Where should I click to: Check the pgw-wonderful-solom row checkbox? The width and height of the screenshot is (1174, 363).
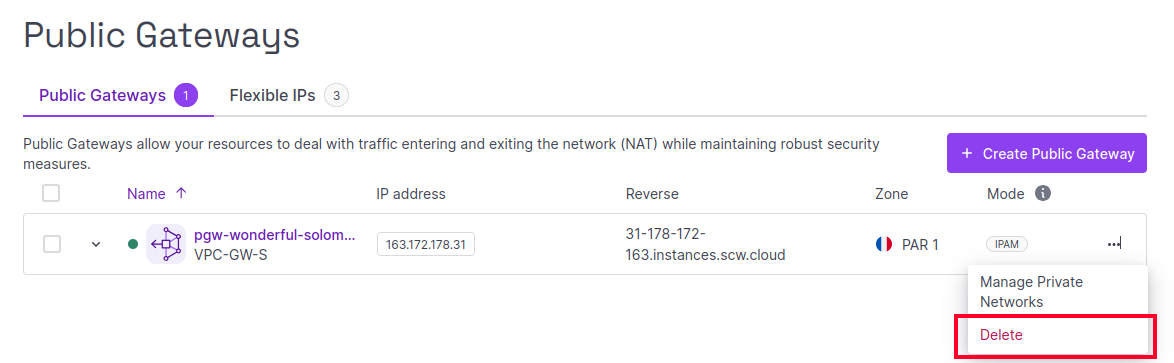51,244
